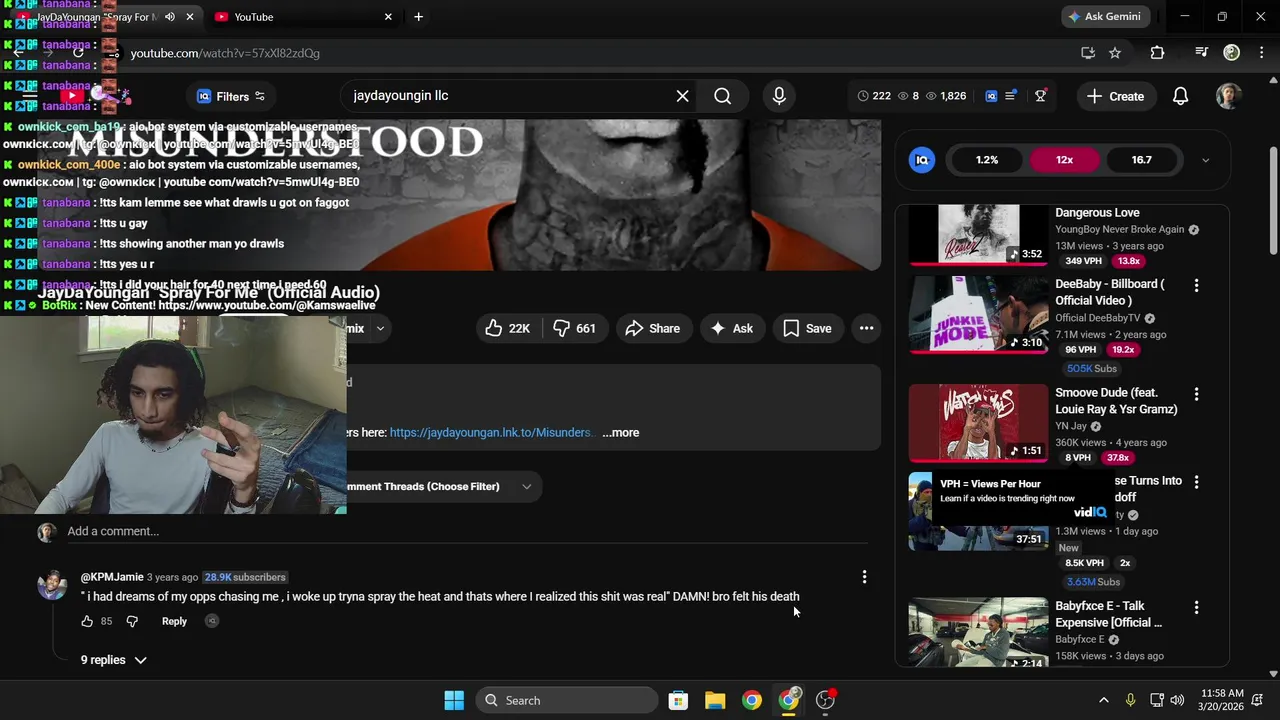Screen dimensions: 1280x720
Task: Open DeeBaby Billboard video thumbnail
Action: click(978, 315)
